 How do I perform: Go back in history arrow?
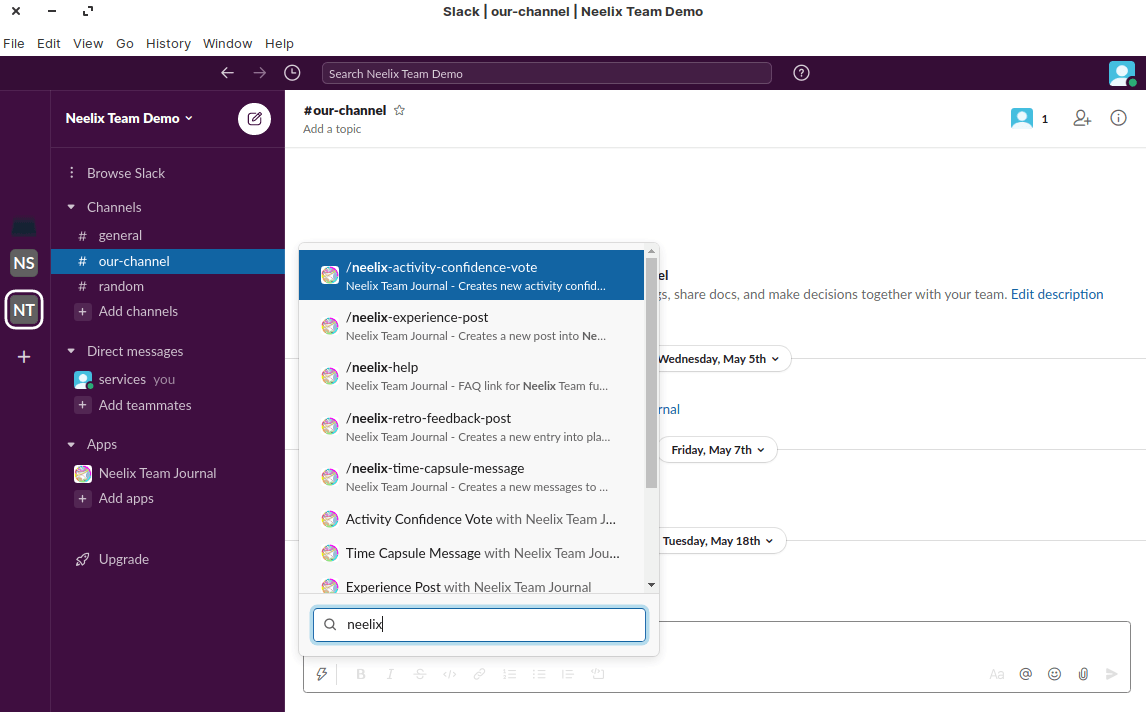click(227, 73)
